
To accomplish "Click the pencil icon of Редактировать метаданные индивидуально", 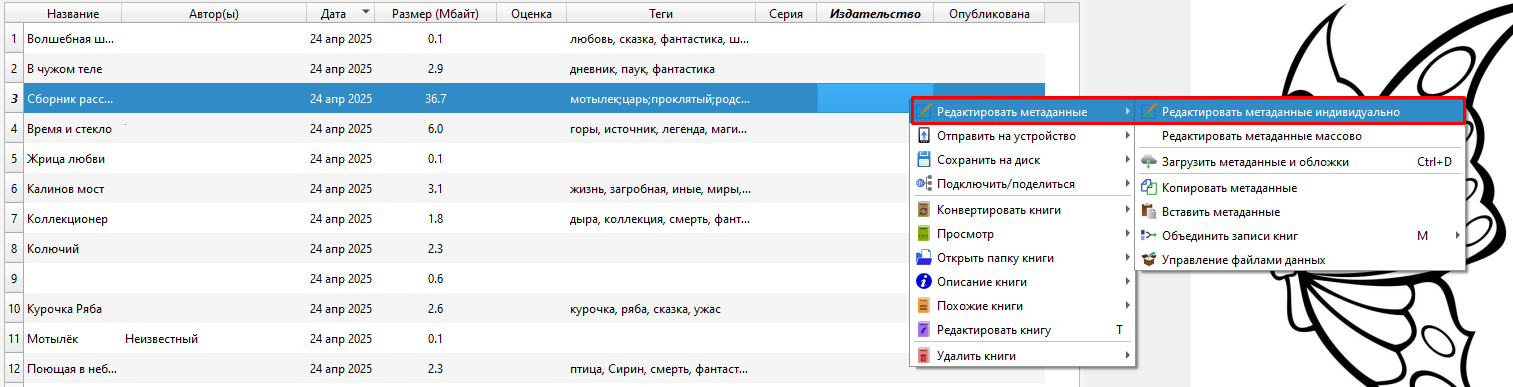I will [1149, 112].
